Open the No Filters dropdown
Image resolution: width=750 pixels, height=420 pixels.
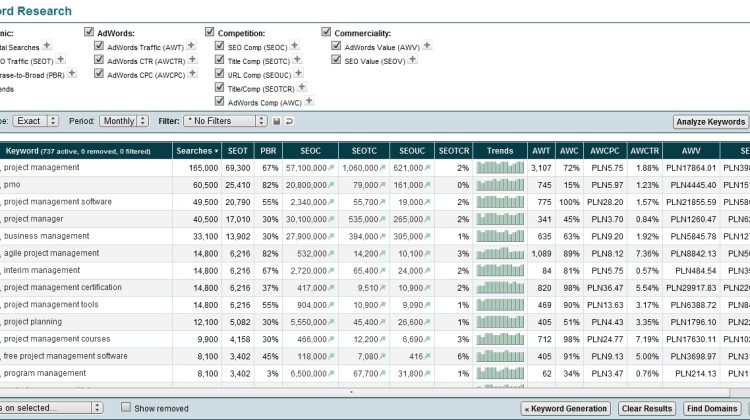pos(225,121)
